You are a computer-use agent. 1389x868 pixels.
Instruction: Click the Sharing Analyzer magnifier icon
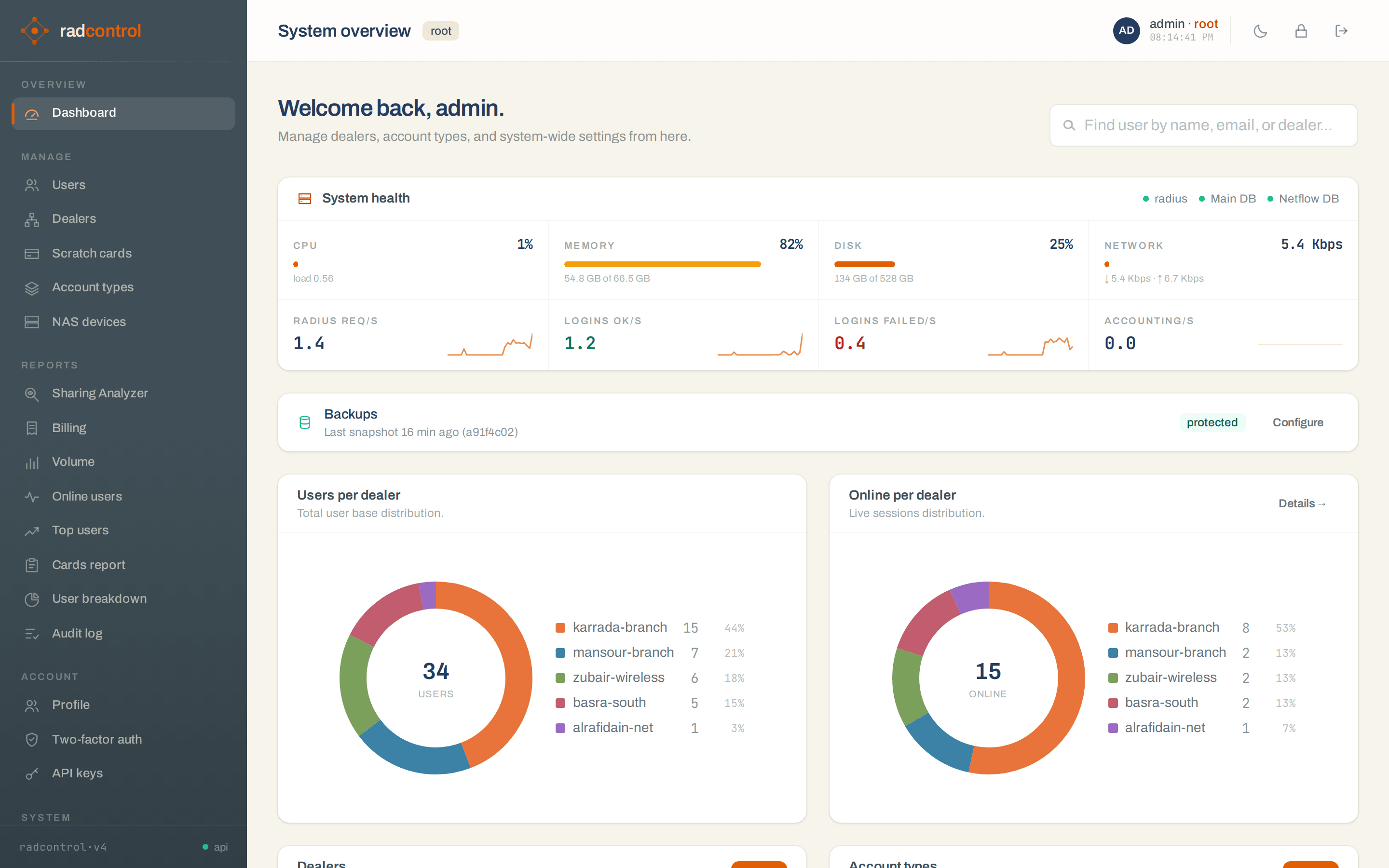(x=32, y=394)
